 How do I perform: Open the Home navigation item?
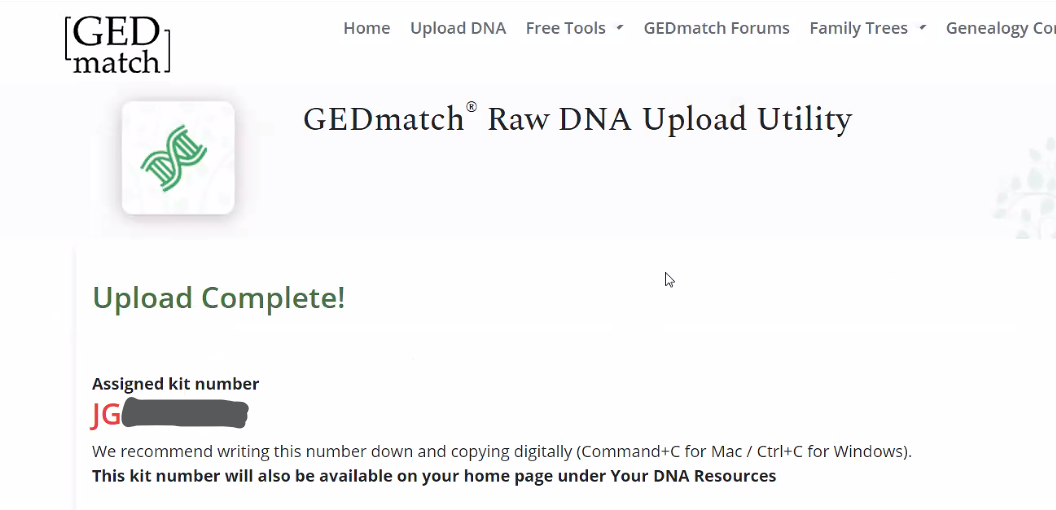pyautogui.click(x=366, y=28)
